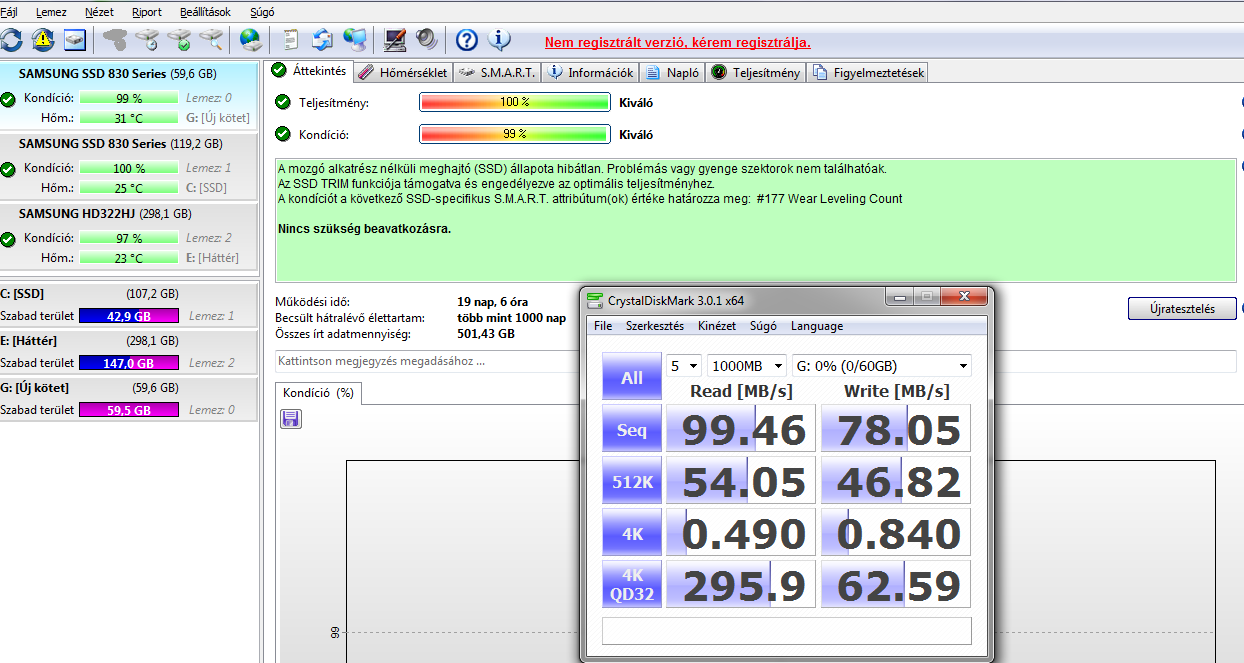
Task: Select the Kondíció (%) chart tab
Action: click(318, 393)
